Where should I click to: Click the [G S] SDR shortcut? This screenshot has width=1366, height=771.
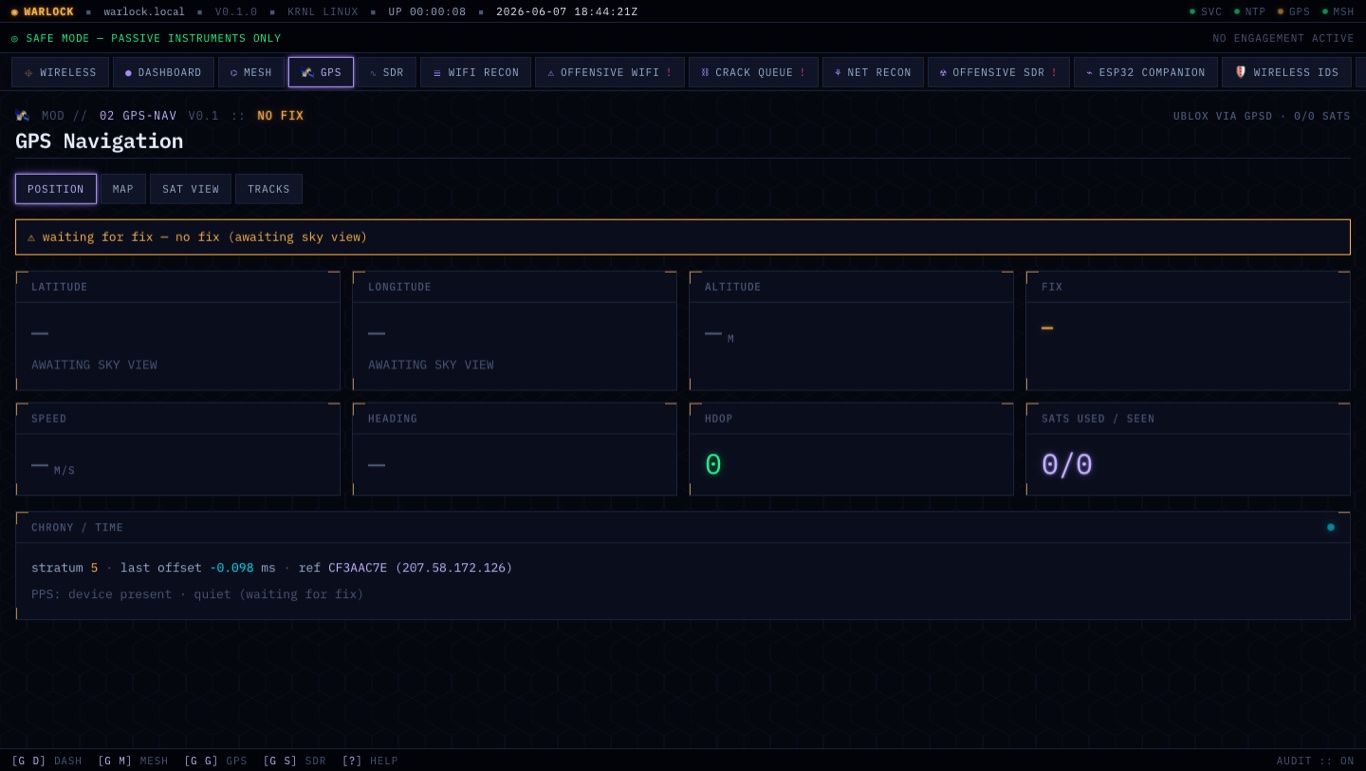point(294,761)
